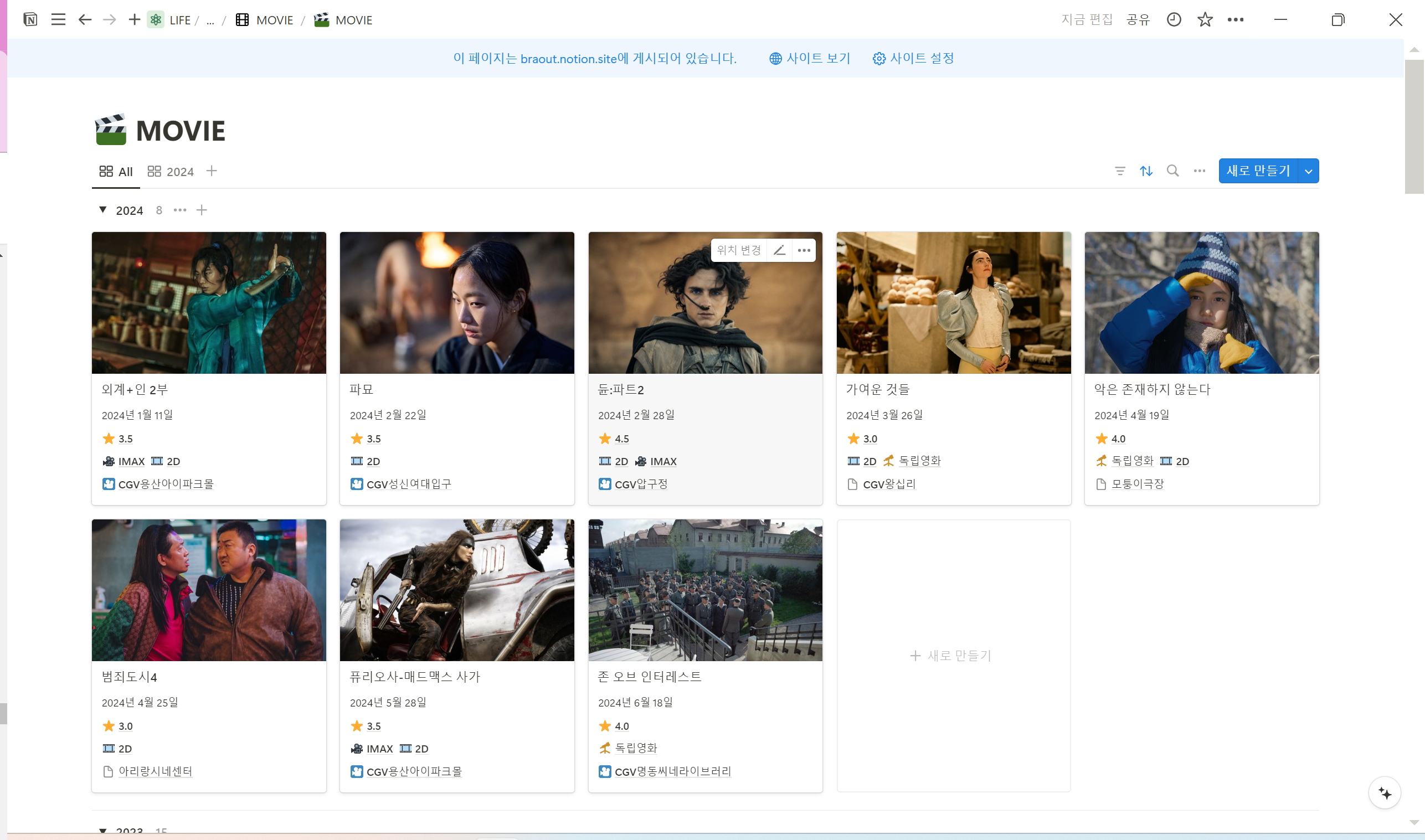Click edit pencil icon on Dune card
The image size is (1425, 840).
point(779,250)
